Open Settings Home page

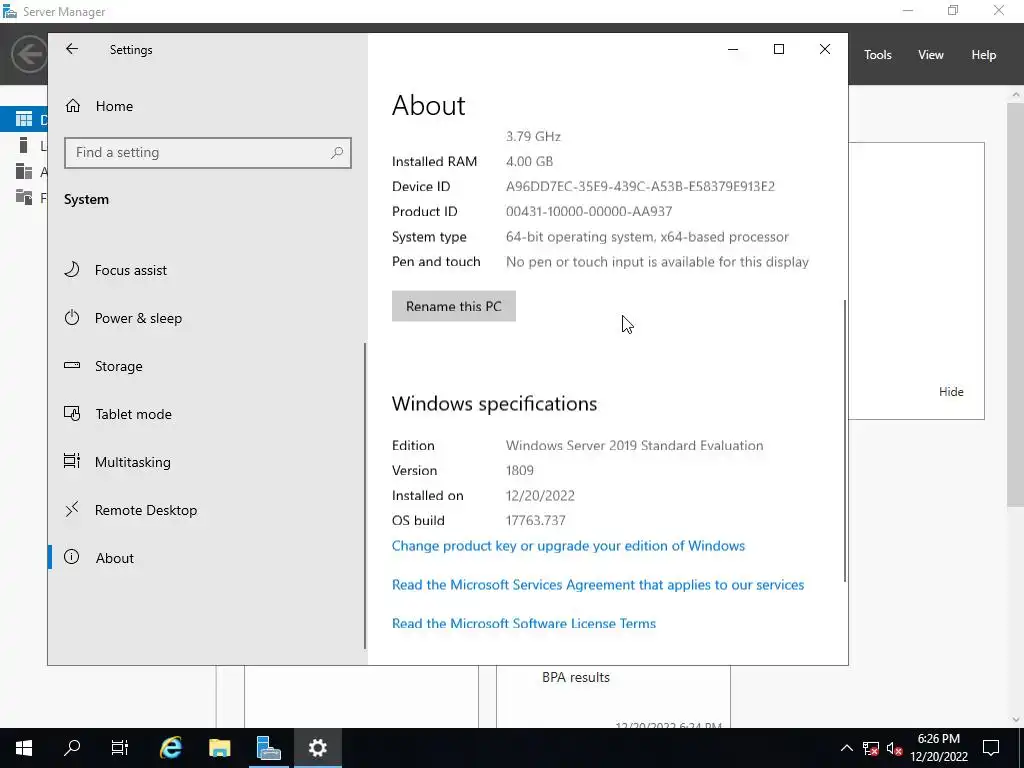(99, 106)
